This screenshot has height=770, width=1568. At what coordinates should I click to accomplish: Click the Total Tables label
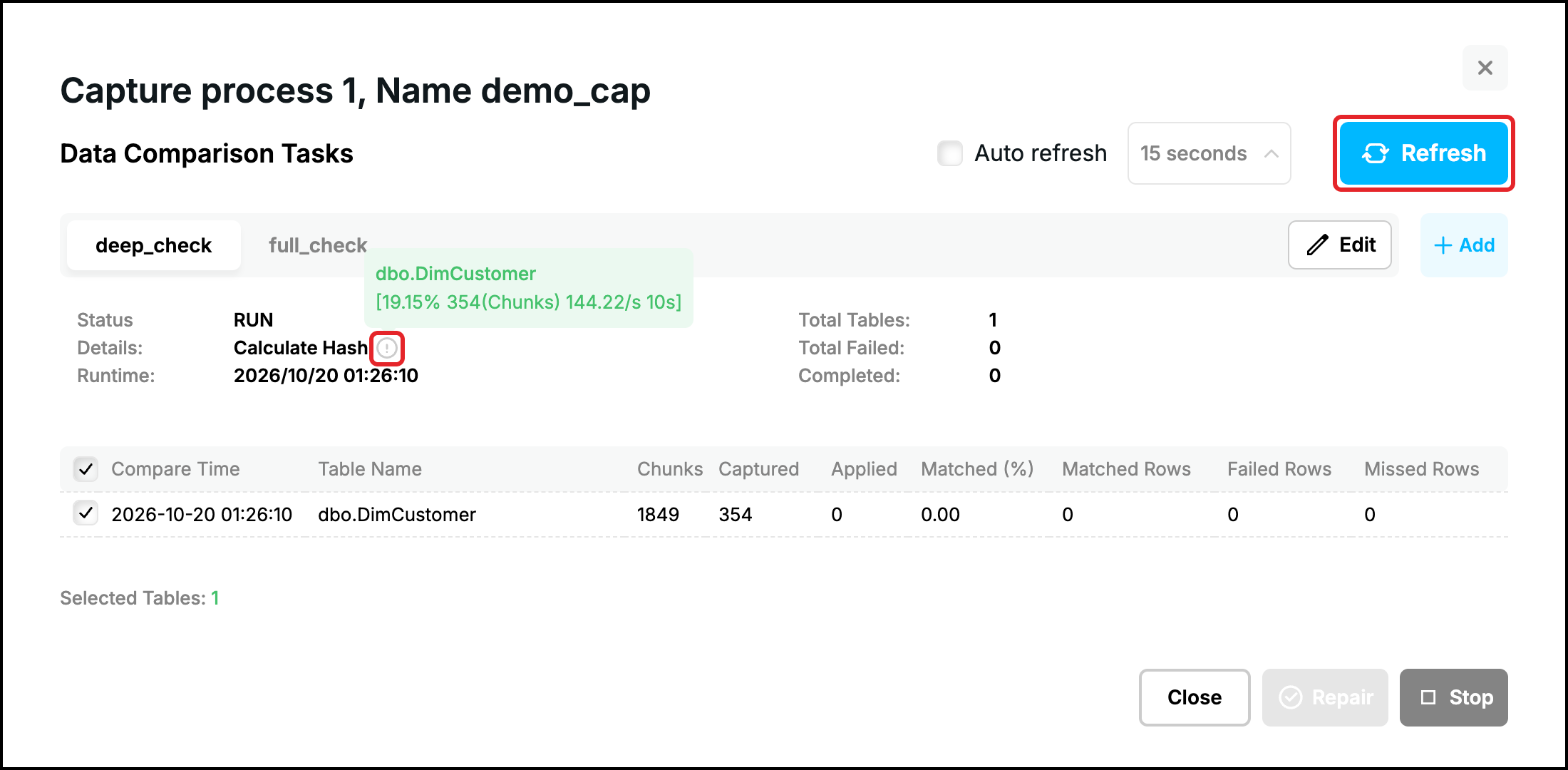click(x=854, y=320)
